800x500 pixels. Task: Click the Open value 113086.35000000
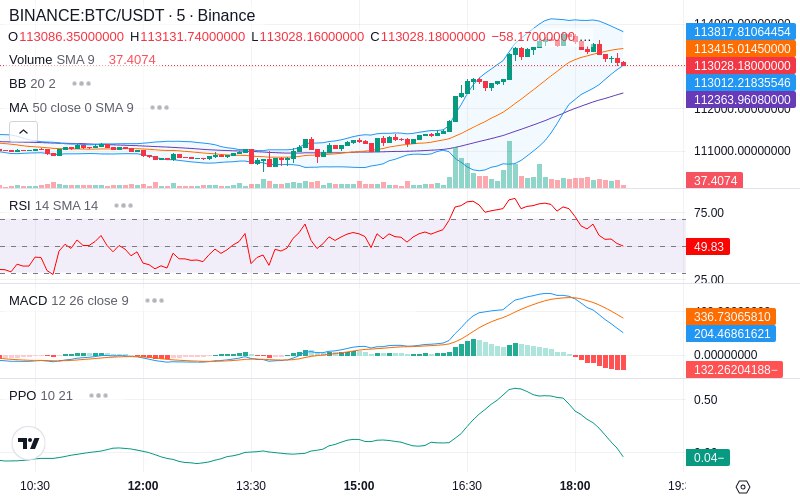click(x=71, y=37)
